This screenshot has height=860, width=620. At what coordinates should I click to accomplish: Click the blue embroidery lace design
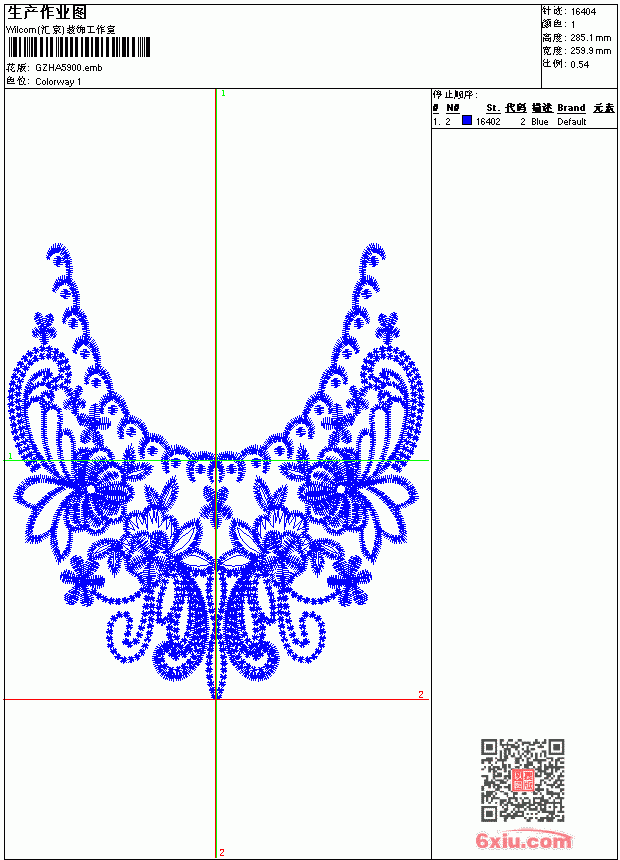(x=216, y=471)
